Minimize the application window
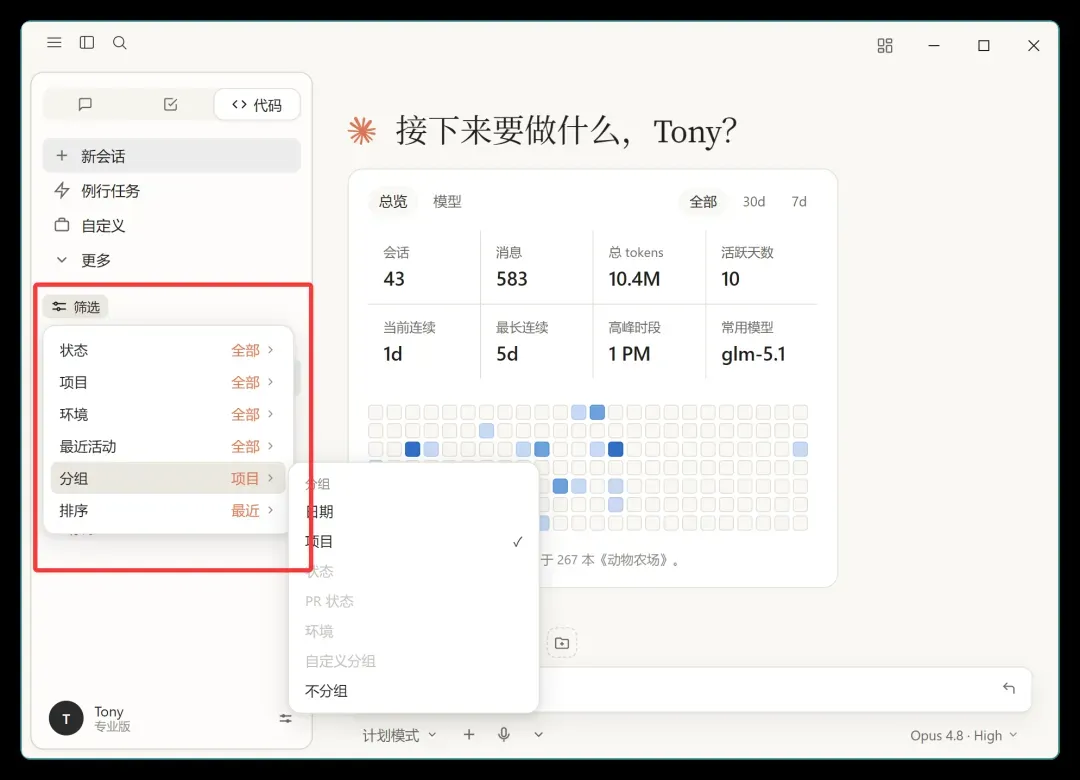Screen dimensions: 1080x780 pyautogui.click(x=934, y=45)
